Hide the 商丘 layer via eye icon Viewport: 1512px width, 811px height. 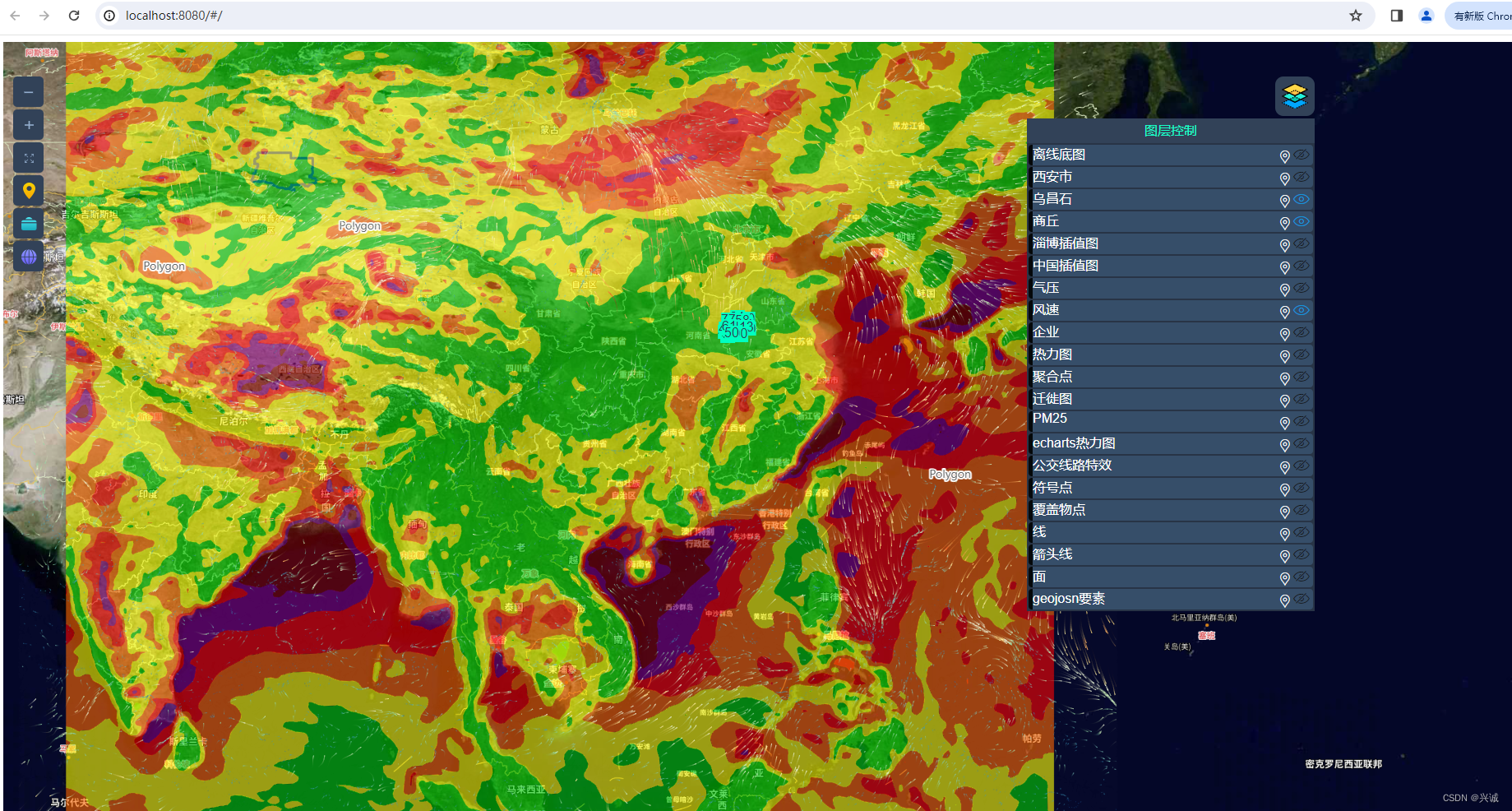[1302, 221]
